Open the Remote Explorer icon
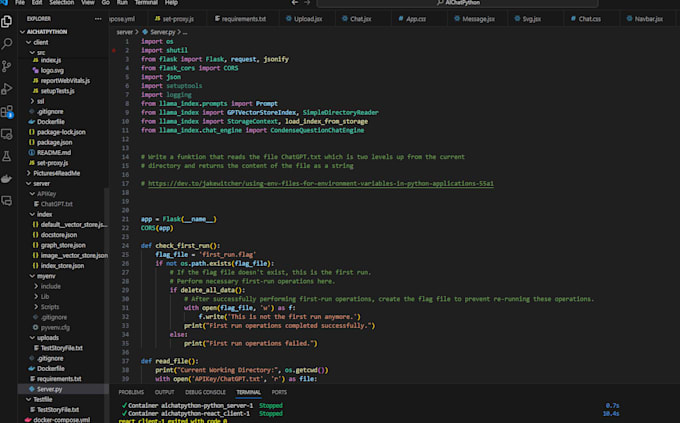The width and height of the screenshot is (680, 423). pos(7,134)
